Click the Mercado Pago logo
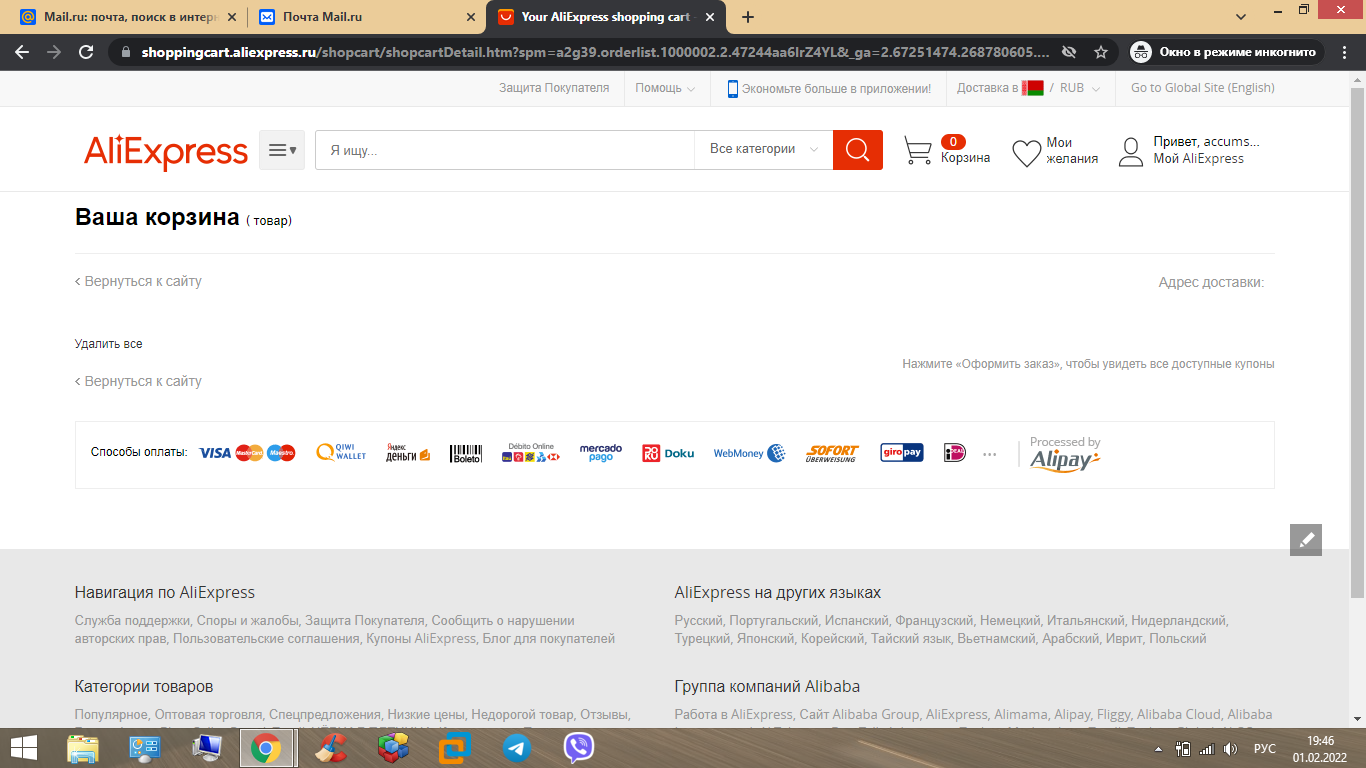1366x768 pixels. point(601,453)
